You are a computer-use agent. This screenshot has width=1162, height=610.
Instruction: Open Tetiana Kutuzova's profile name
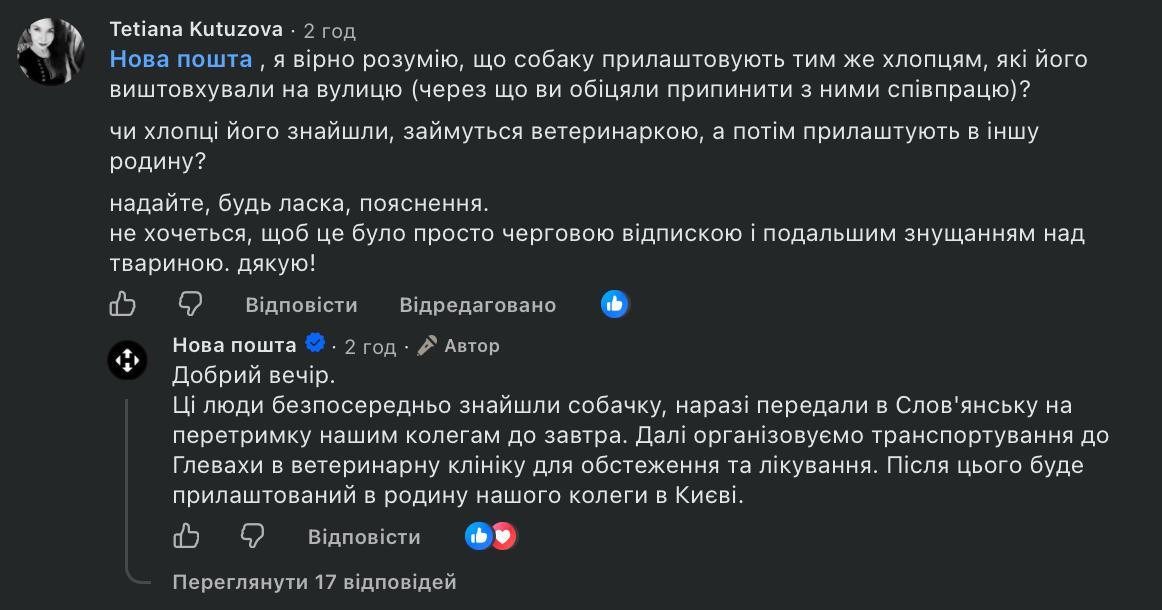pyautogui.click(x=196, y=29)
